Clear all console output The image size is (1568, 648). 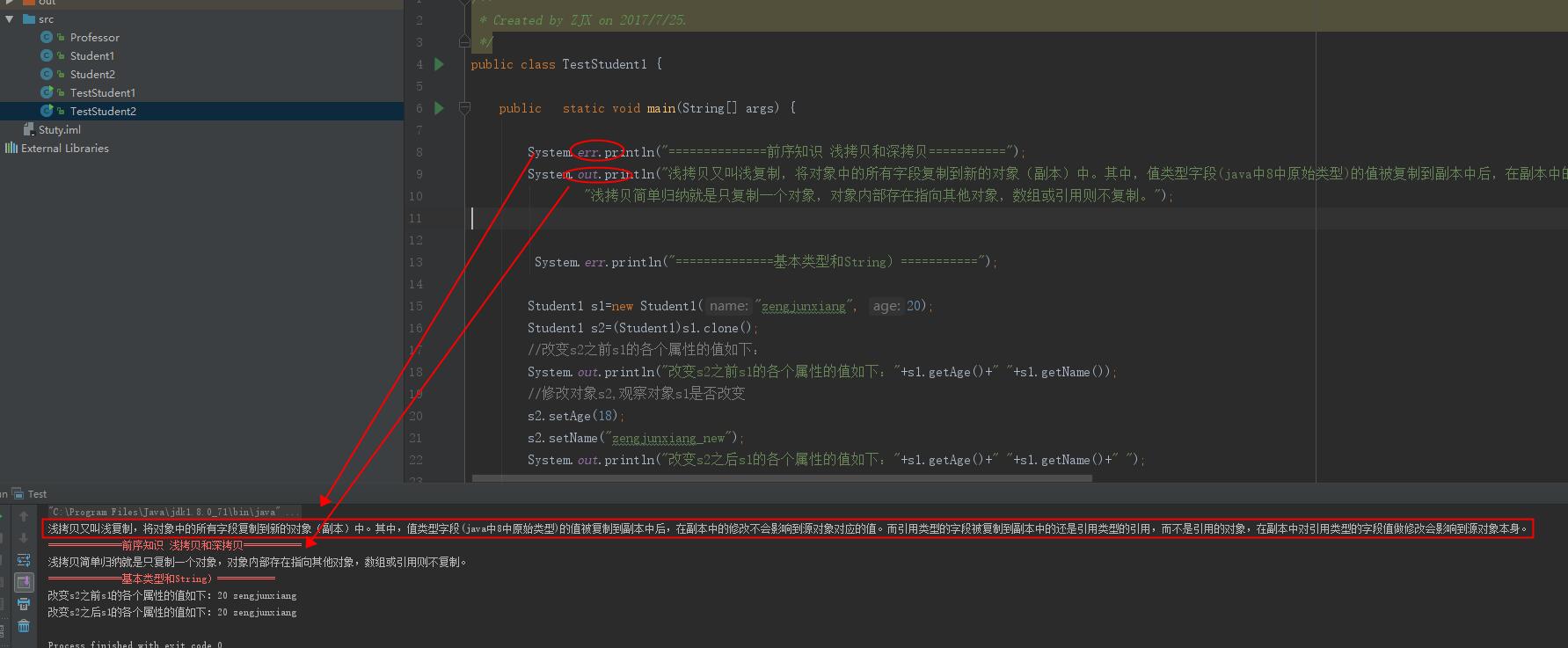[24, 626]
